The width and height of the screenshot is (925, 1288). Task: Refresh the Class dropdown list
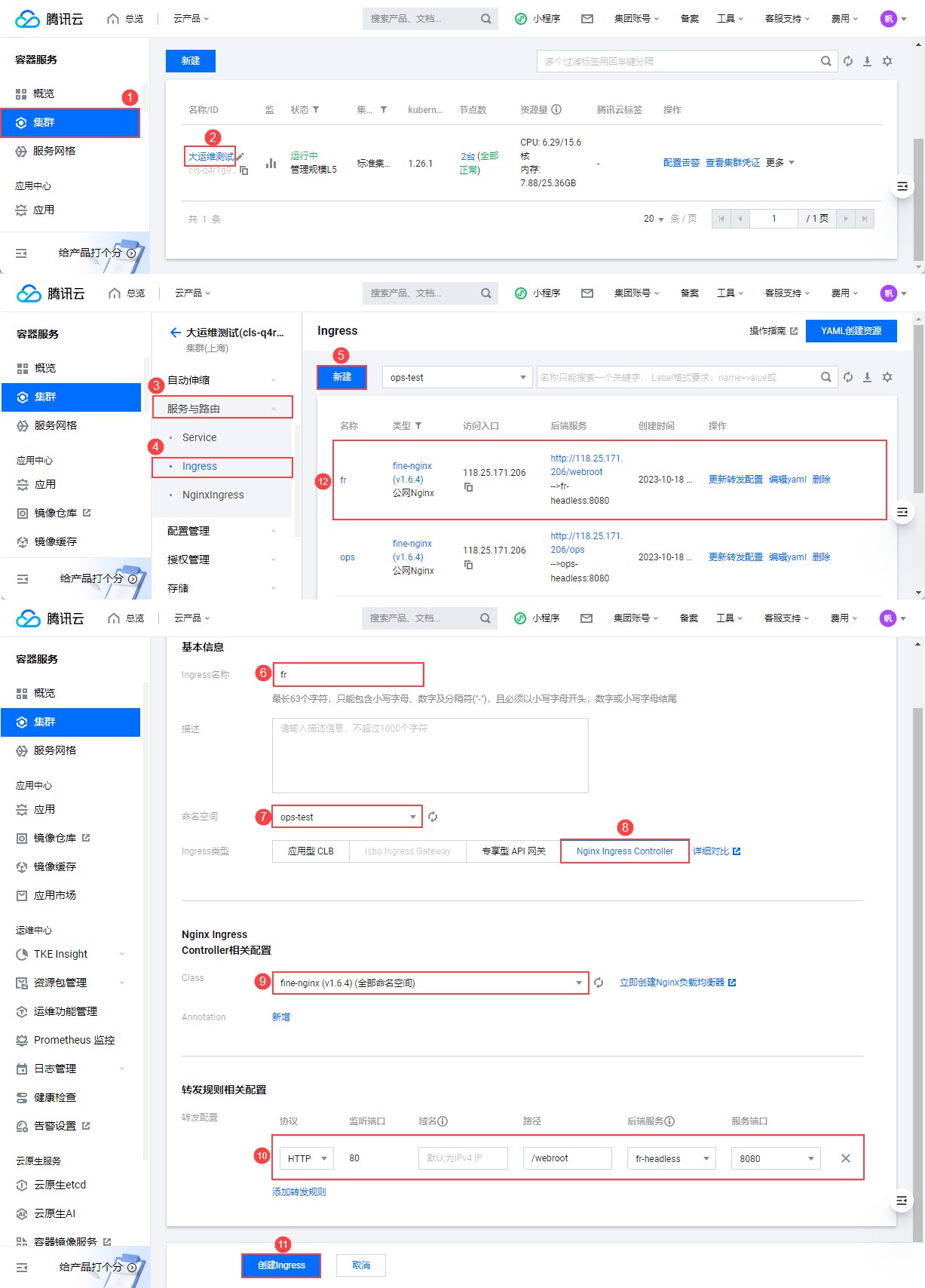click(599, 983)
